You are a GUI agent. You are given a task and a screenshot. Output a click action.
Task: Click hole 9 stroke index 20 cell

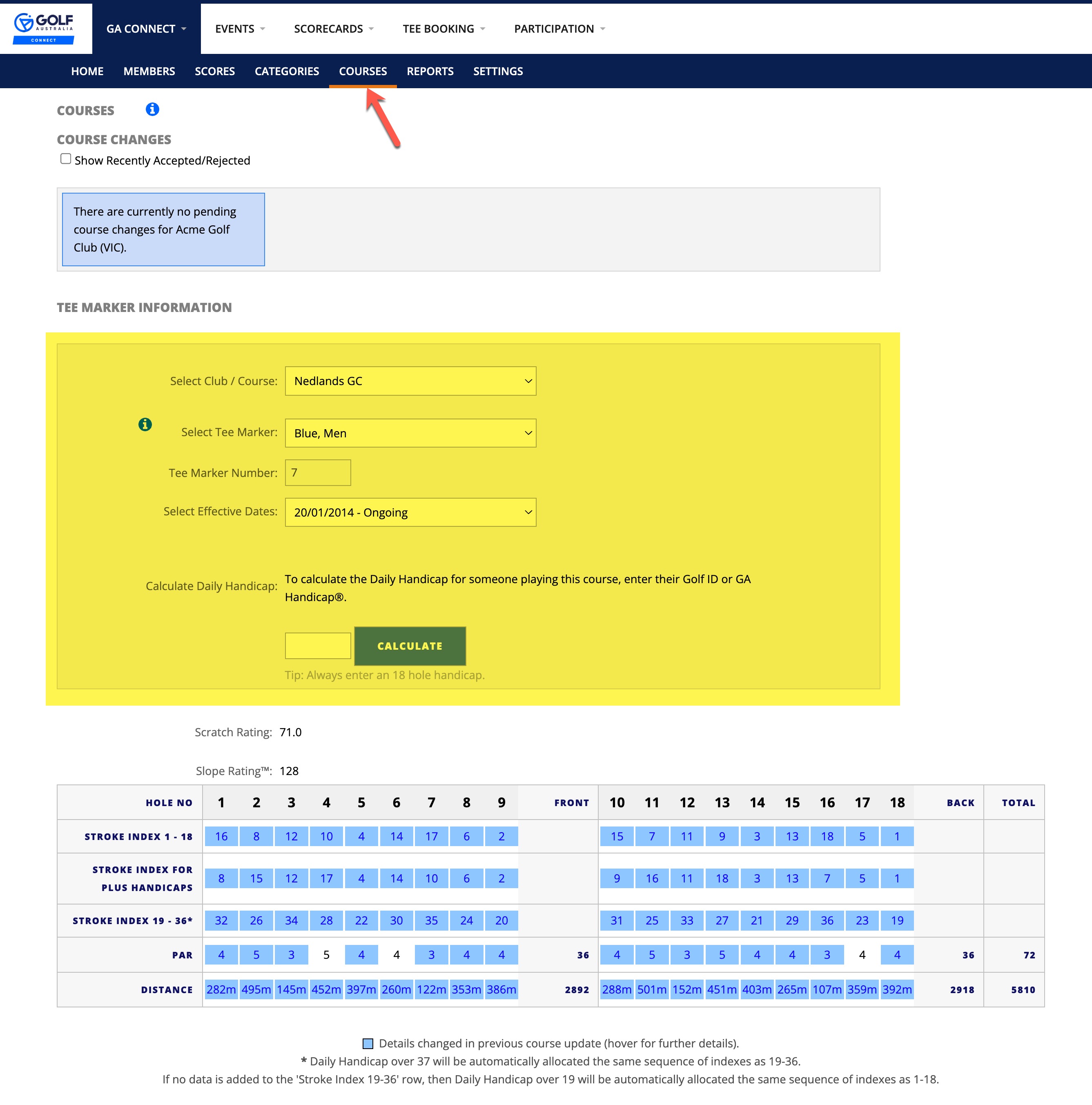501,921
